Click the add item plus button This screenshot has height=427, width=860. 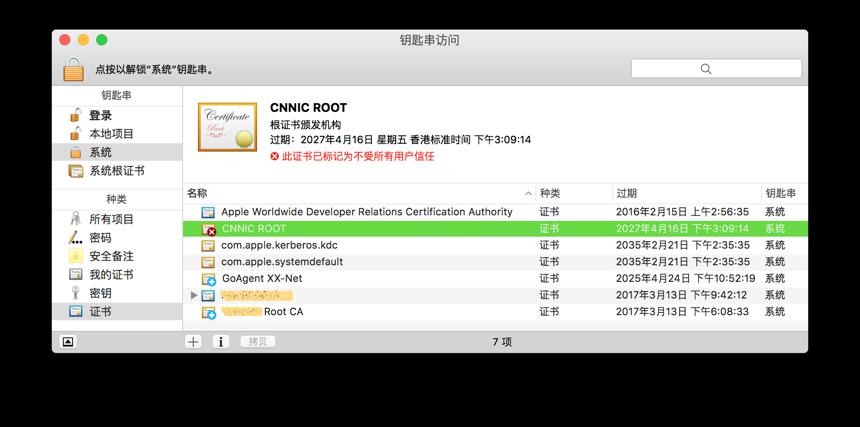click(193, 341)
